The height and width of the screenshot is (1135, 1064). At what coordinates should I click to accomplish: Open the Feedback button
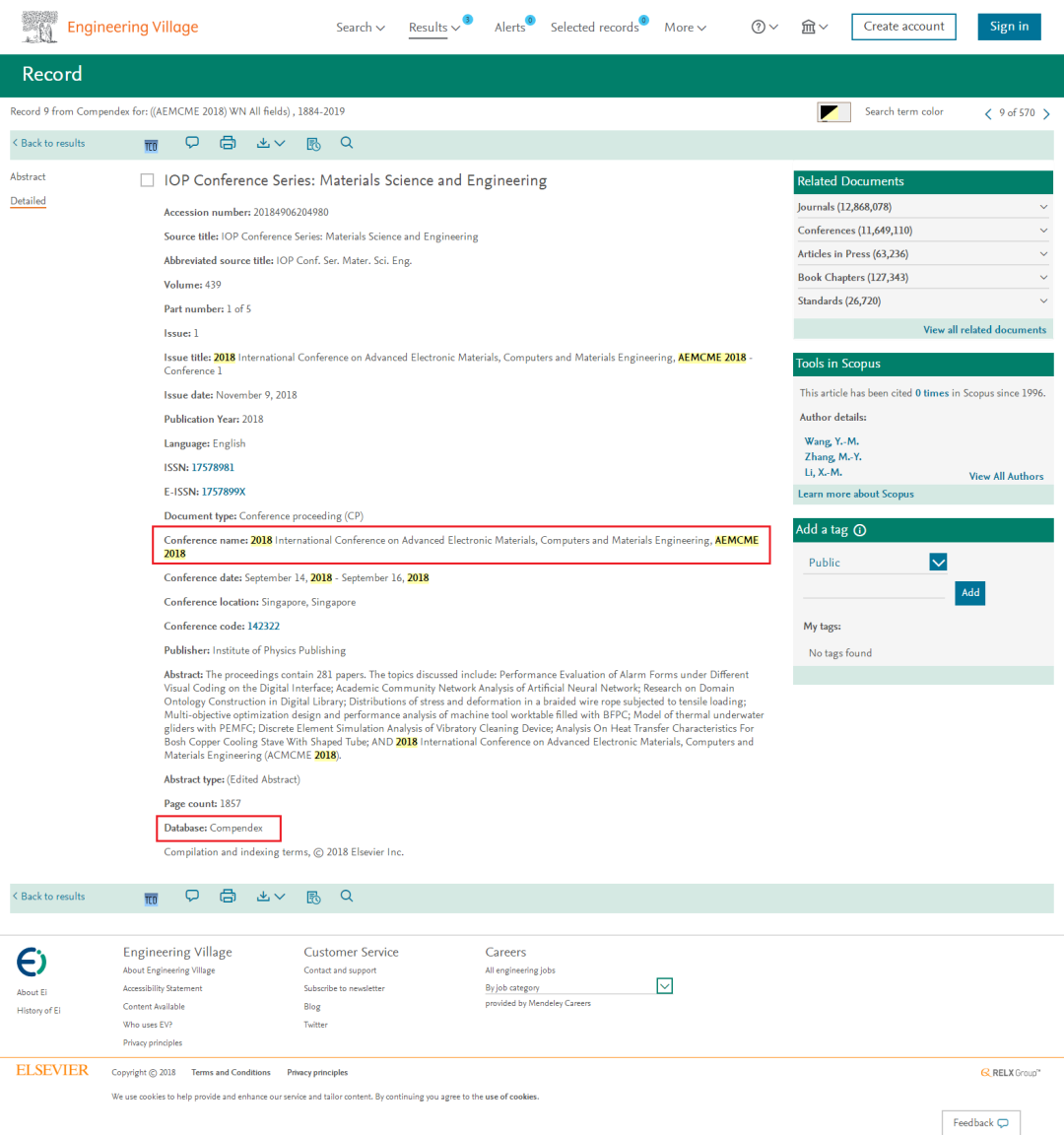pos(981,1123)
